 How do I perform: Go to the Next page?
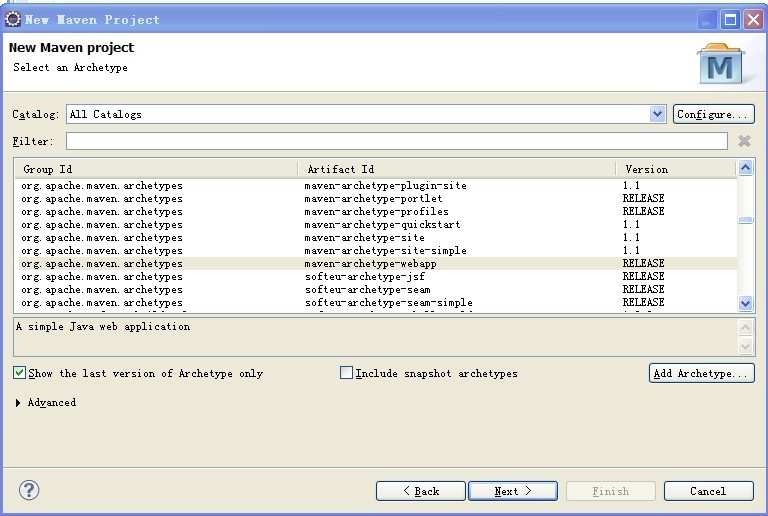point(513,491)
